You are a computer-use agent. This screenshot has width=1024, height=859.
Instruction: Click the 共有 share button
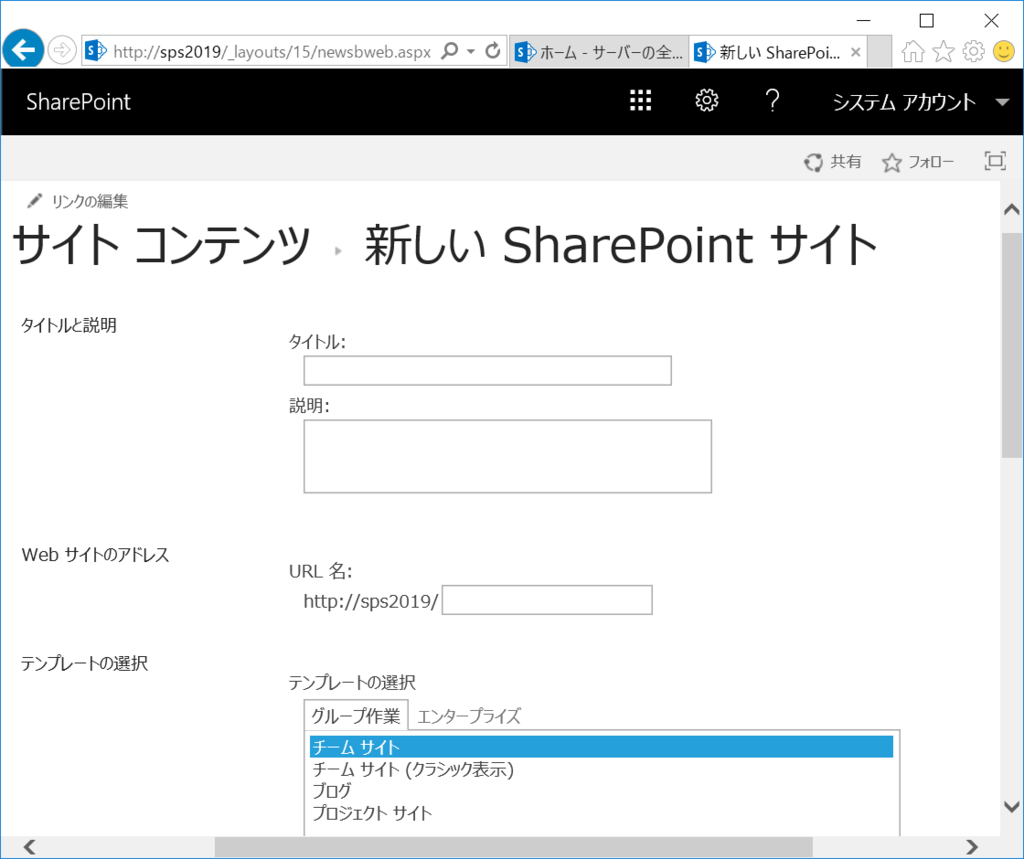click(833, 161)
